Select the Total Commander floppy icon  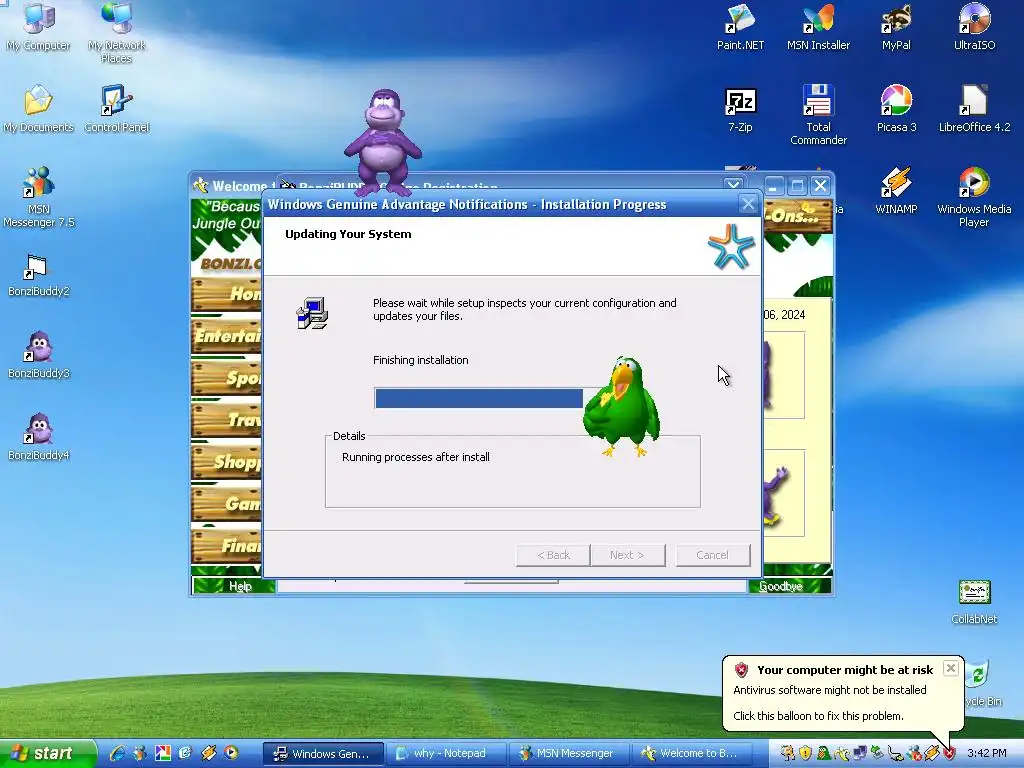818,114
